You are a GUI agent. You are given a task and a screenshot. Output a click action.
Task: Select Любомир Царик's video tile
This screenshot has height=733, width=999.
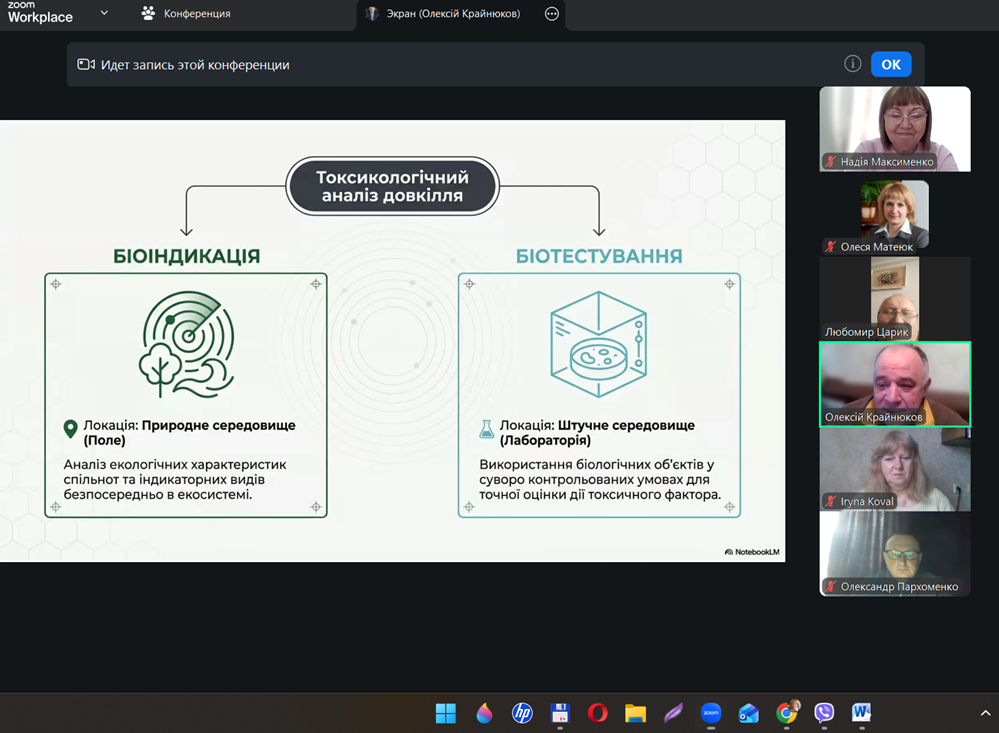(x=894, y=297)
